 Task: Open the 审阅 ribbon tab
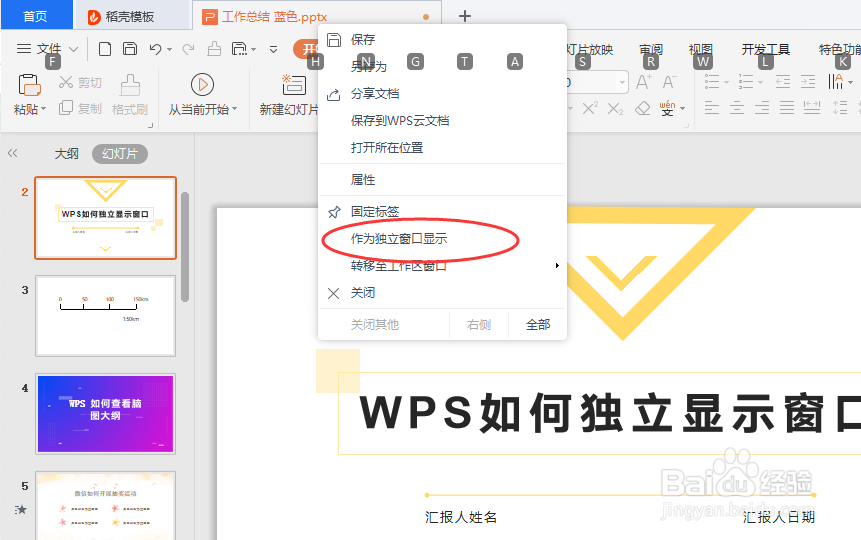tap(651, 49)
